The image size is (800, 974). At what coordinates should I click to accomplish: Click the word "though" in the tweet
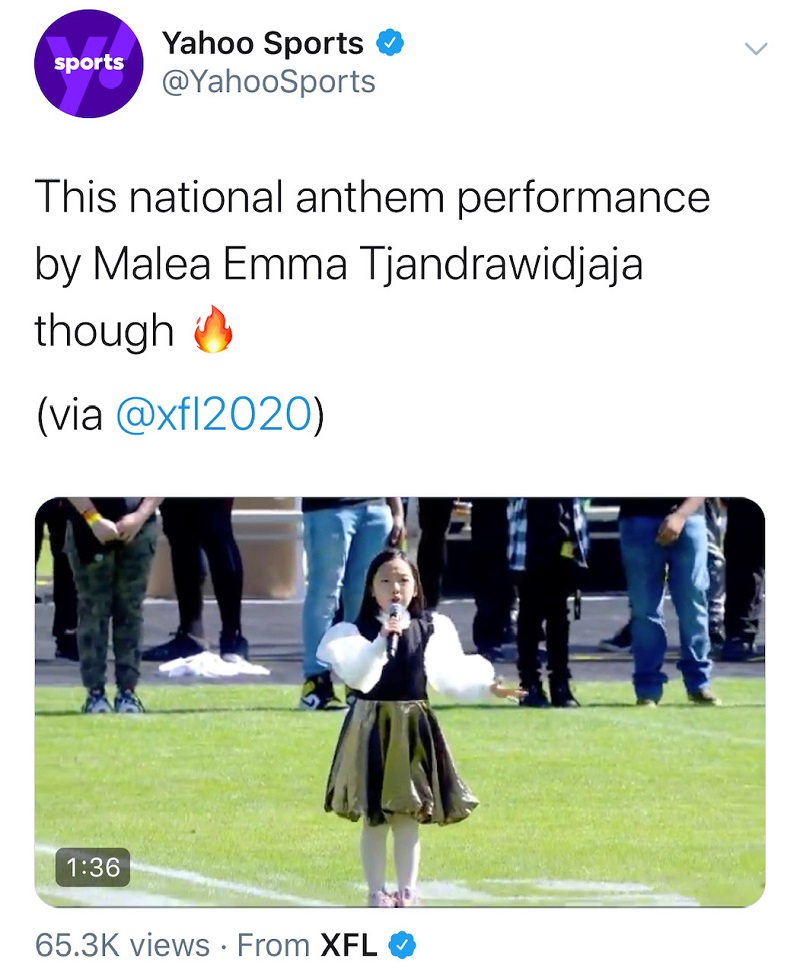coord(104,331)
